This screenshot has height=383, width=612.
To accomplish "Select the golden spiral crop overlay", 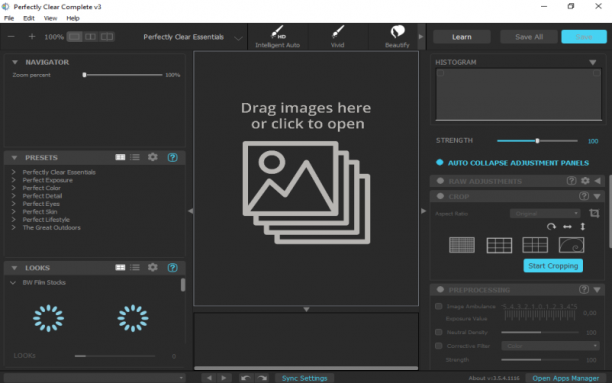I will coord(571,245).
